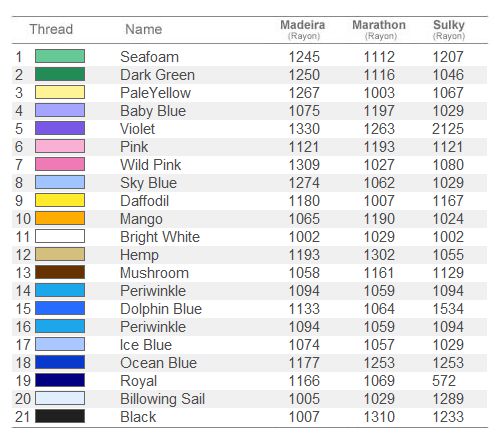The width and height of the screenshot is (500, 438).
Task: Choose the Billowing Sail swatch
Action: pyautogui.click(x=60, y=398)
